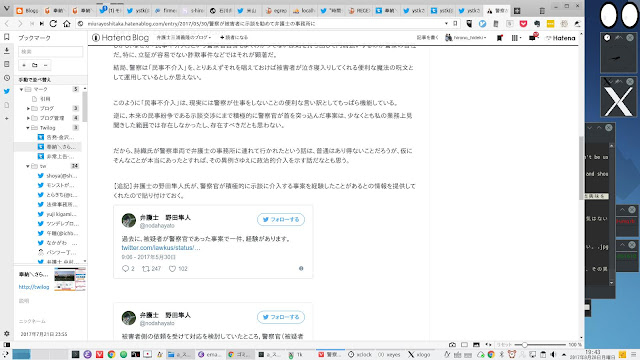The height and width of the screenshot is (360, 640).
Task: Open the Hatena Blog logo link
Action: (120, 38)
